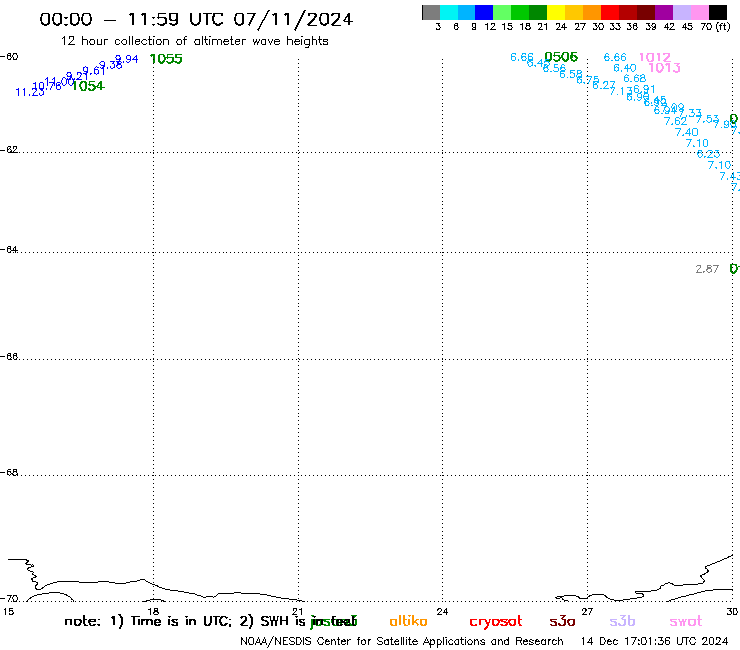This screenshot has width=740, height=650.
Task: Click the '(ft)' unit label in legend
Action: coord(723,27)
